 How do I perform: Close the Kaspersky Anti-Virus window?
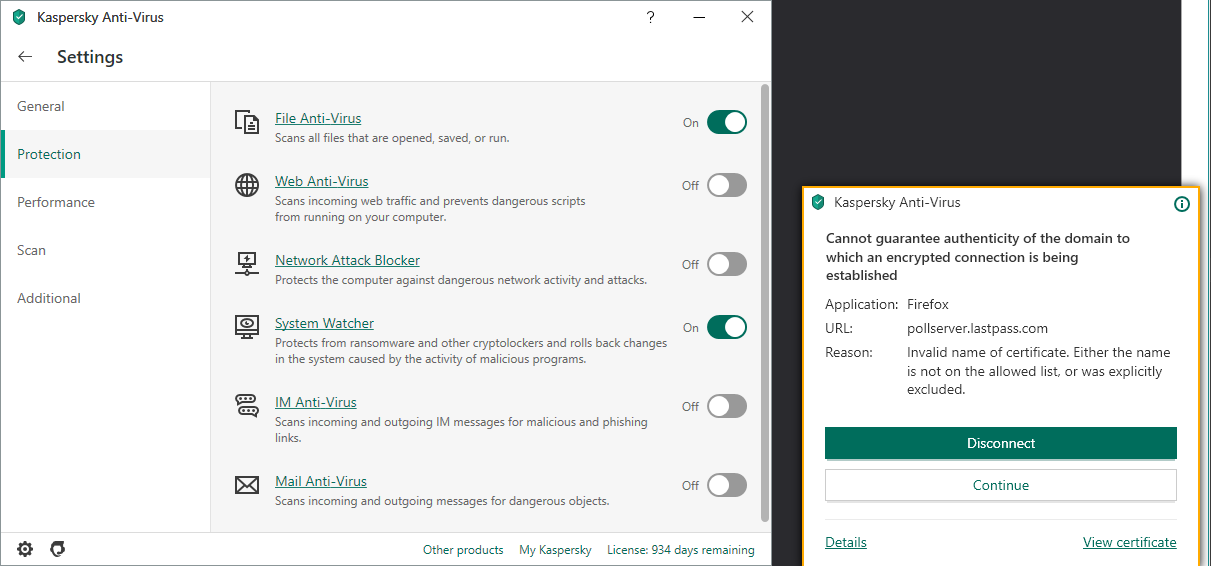(747, 17)
